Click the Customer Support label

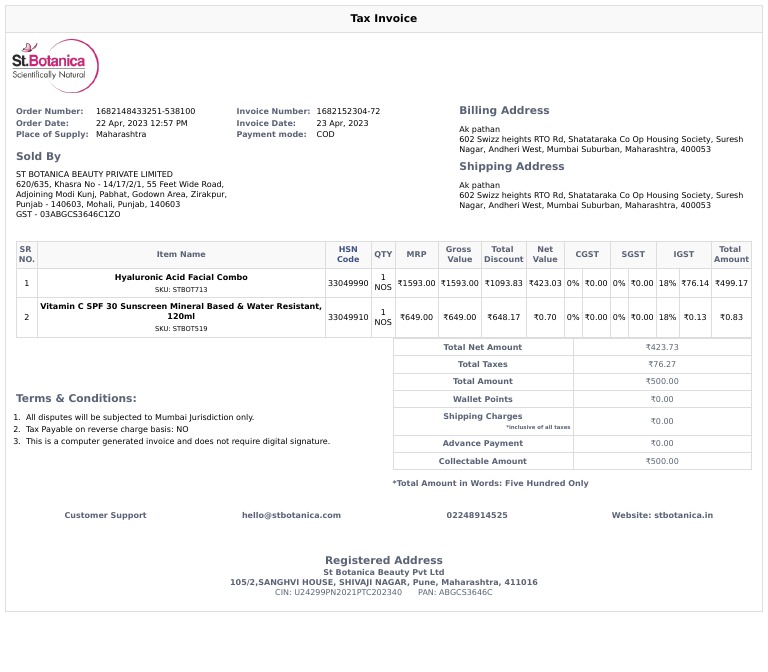tap(105, 515)
